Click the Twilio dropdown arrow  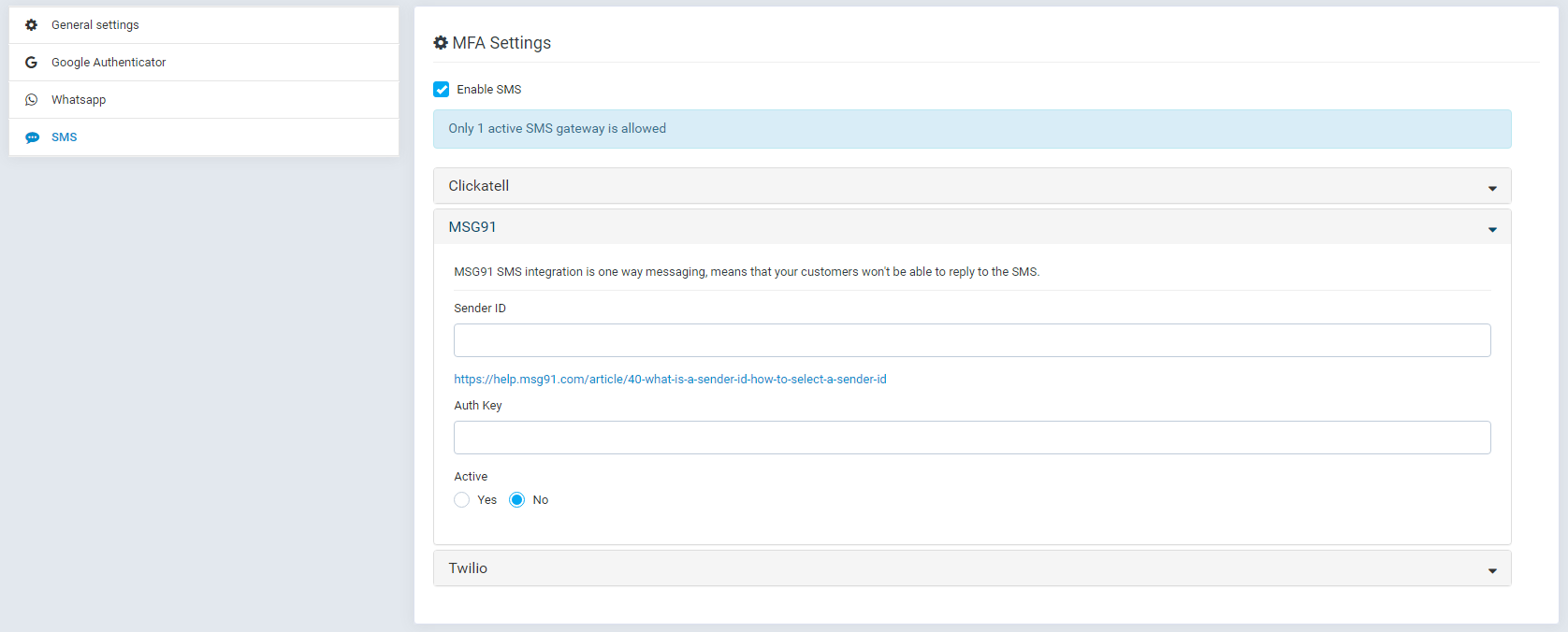click(x=1492, y=570)
